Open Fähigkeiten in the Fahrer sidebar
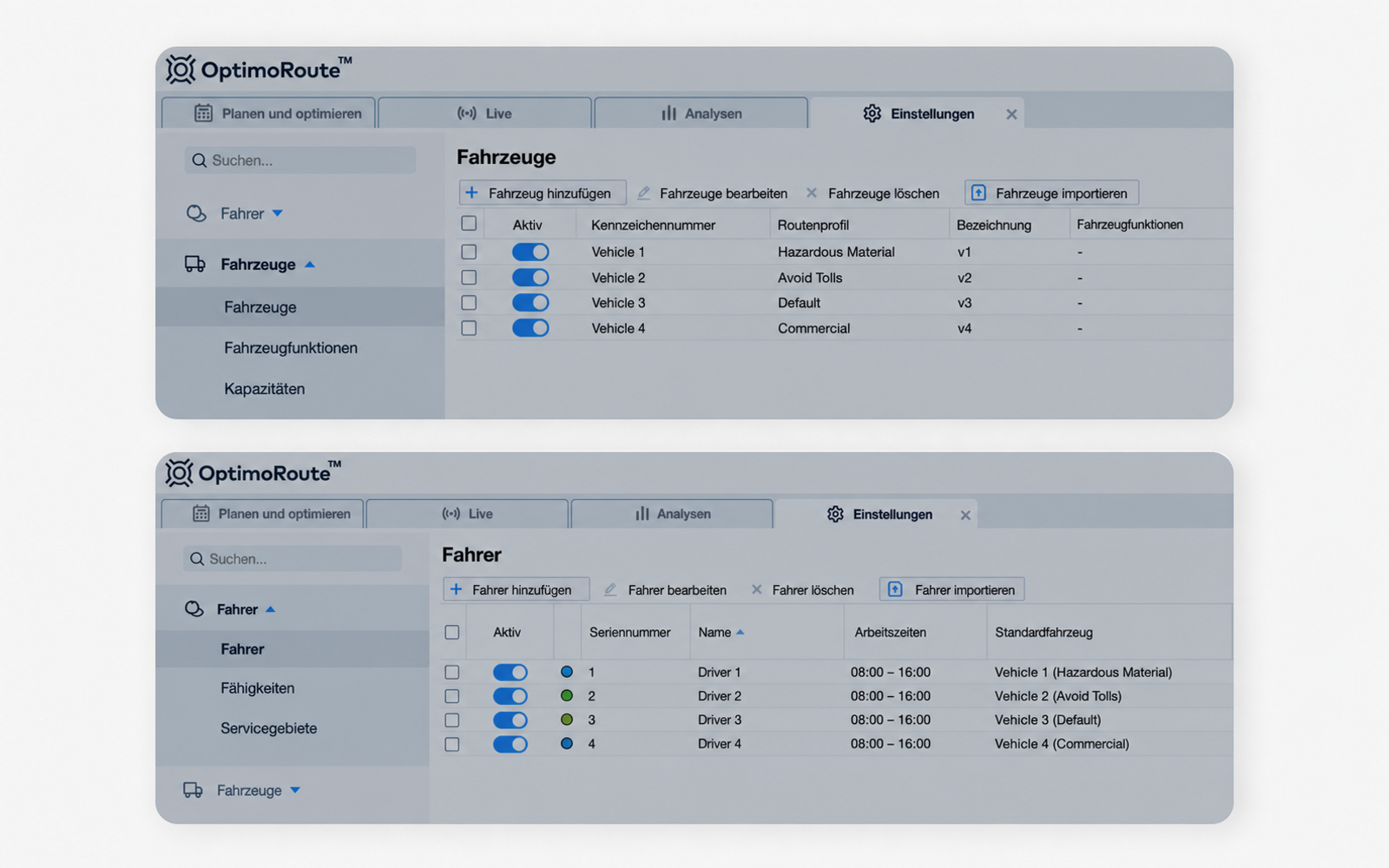 pos(258,688)
